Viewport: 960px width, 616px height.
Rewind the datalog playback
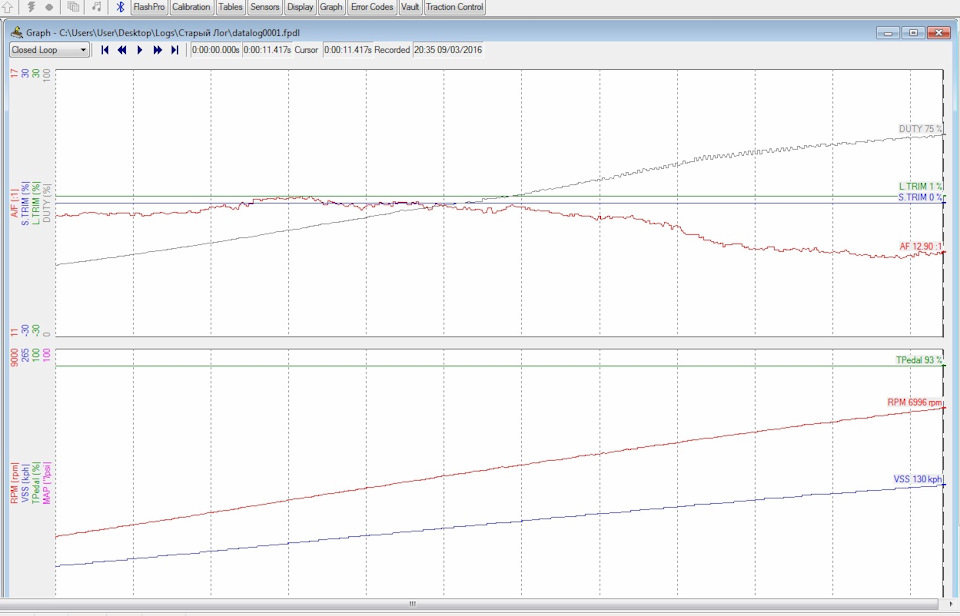point(122,50)
